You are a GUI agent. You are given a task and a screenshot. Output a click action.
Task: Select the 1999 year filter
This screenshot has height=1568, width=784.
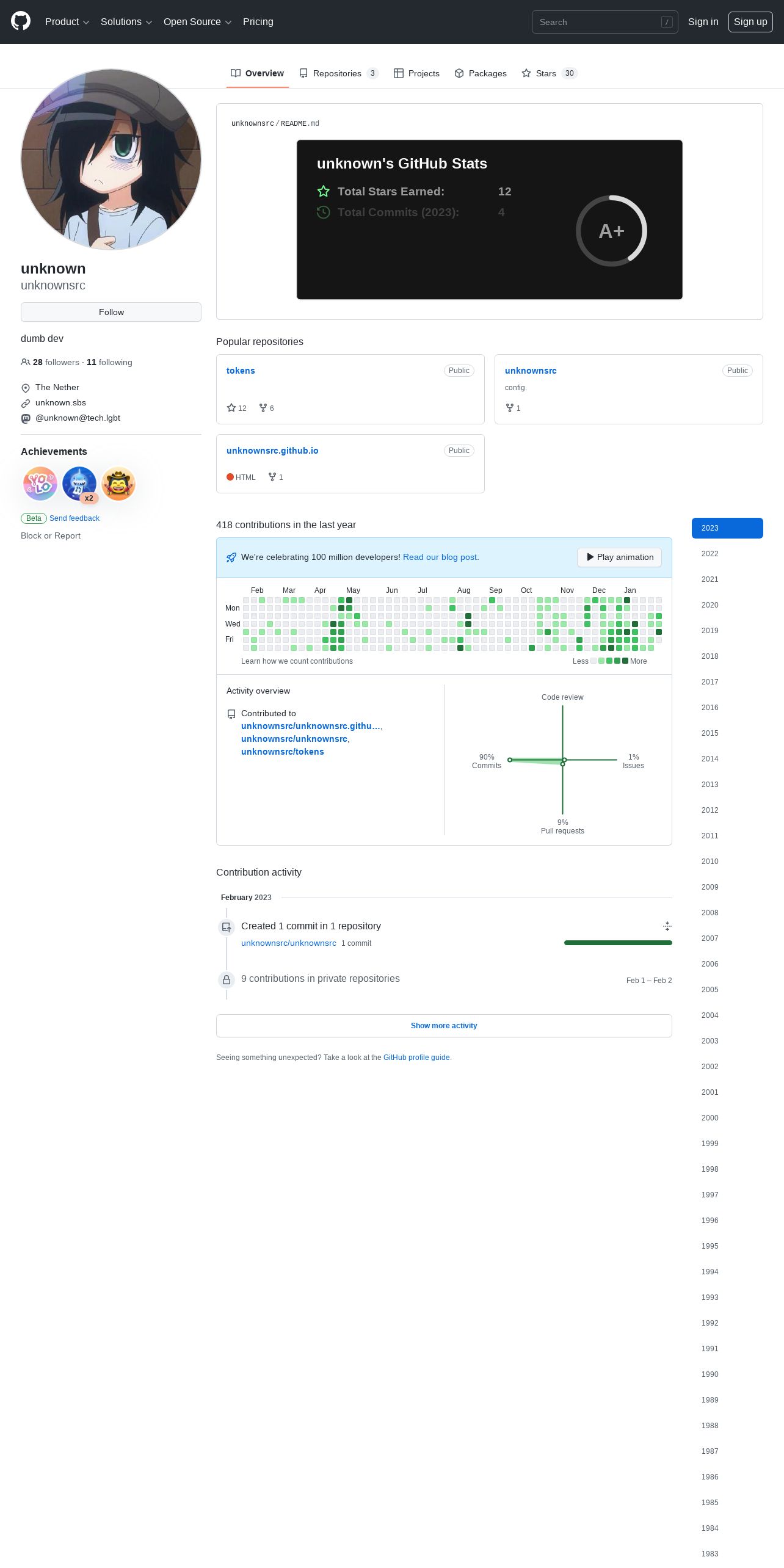[727, 1144]
